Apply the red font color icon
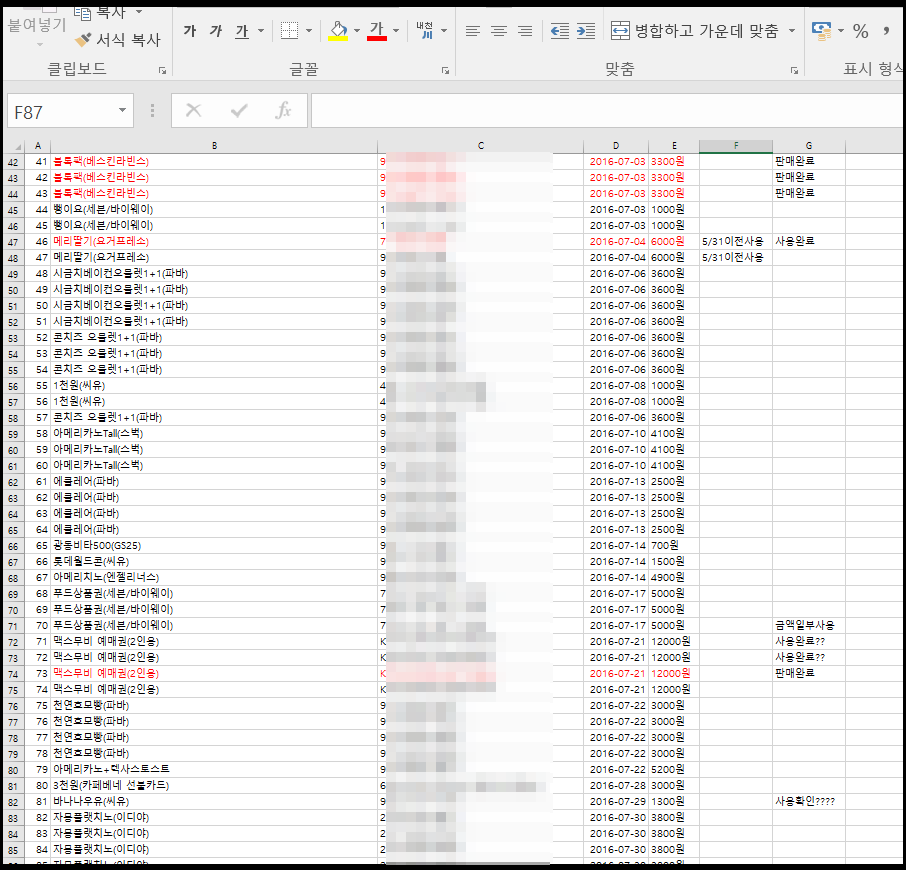 [377, 31]
